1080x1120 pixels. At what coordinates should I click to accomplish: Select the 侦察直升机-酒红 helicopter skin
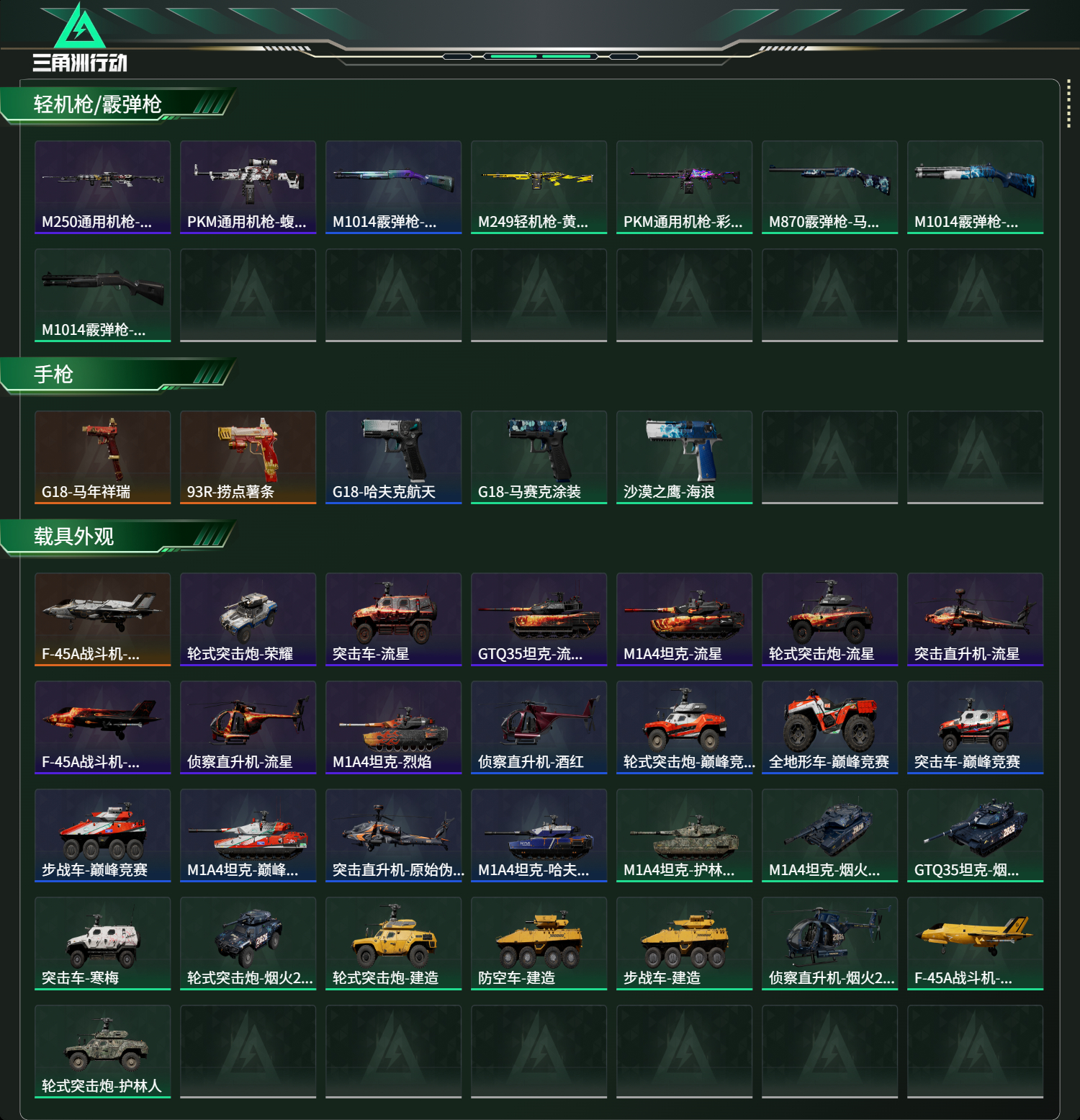click(x=539, y=727)
